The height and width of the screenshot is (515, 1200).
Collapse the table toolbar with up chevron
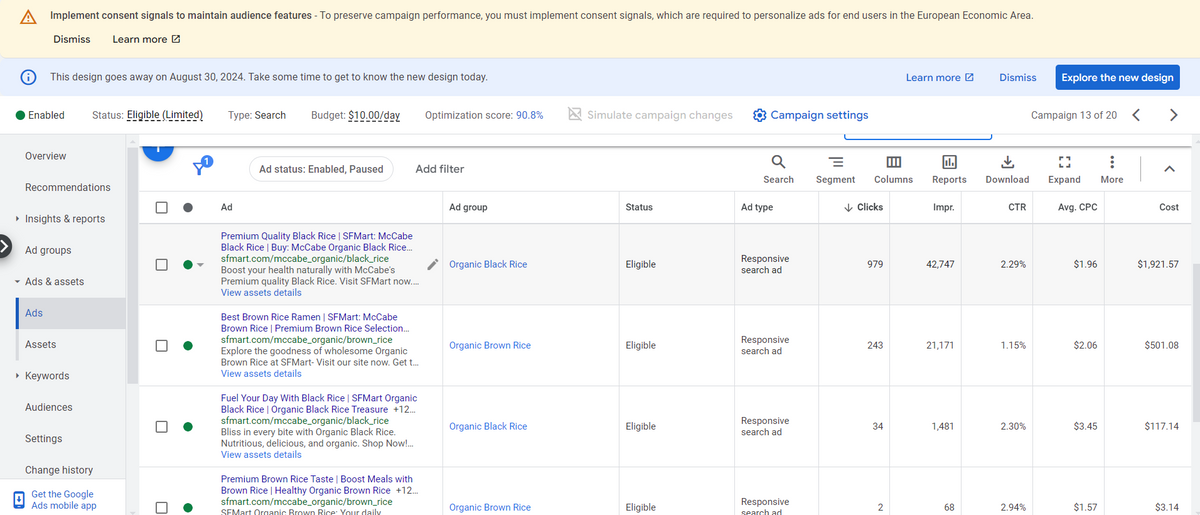point(1170,169)
